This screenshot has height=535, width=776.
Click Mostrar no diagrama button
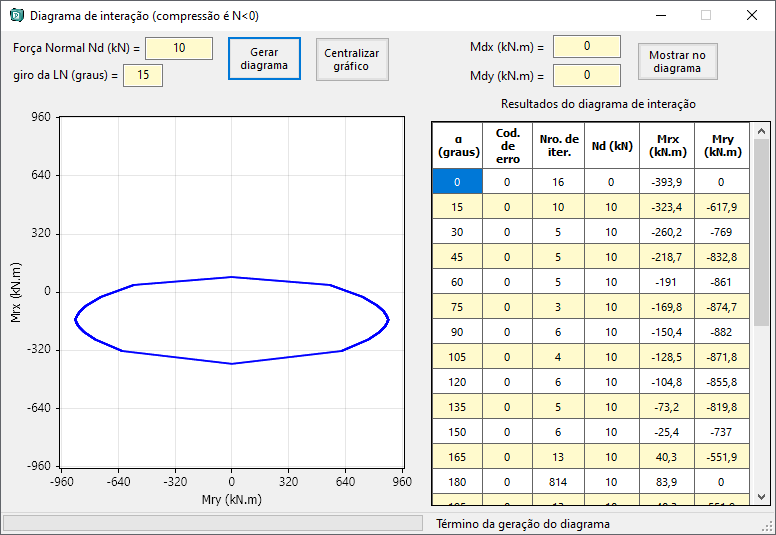tap(677, 61)
